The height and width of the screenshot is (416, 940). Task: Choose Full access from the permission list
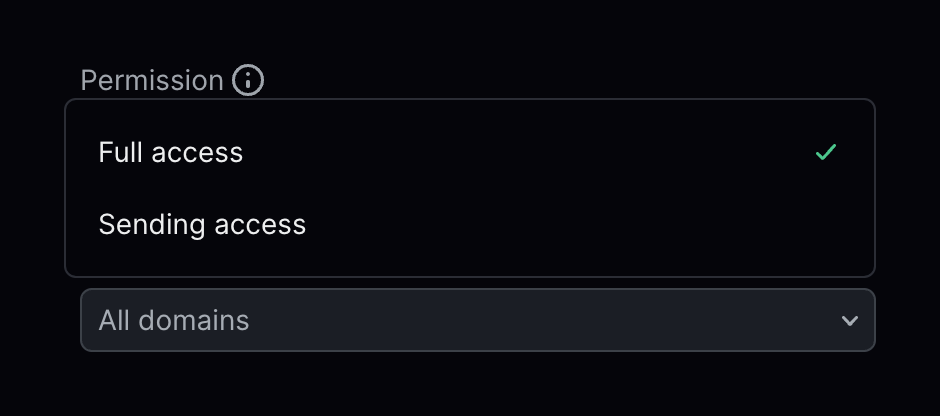[x=171, y=153]
